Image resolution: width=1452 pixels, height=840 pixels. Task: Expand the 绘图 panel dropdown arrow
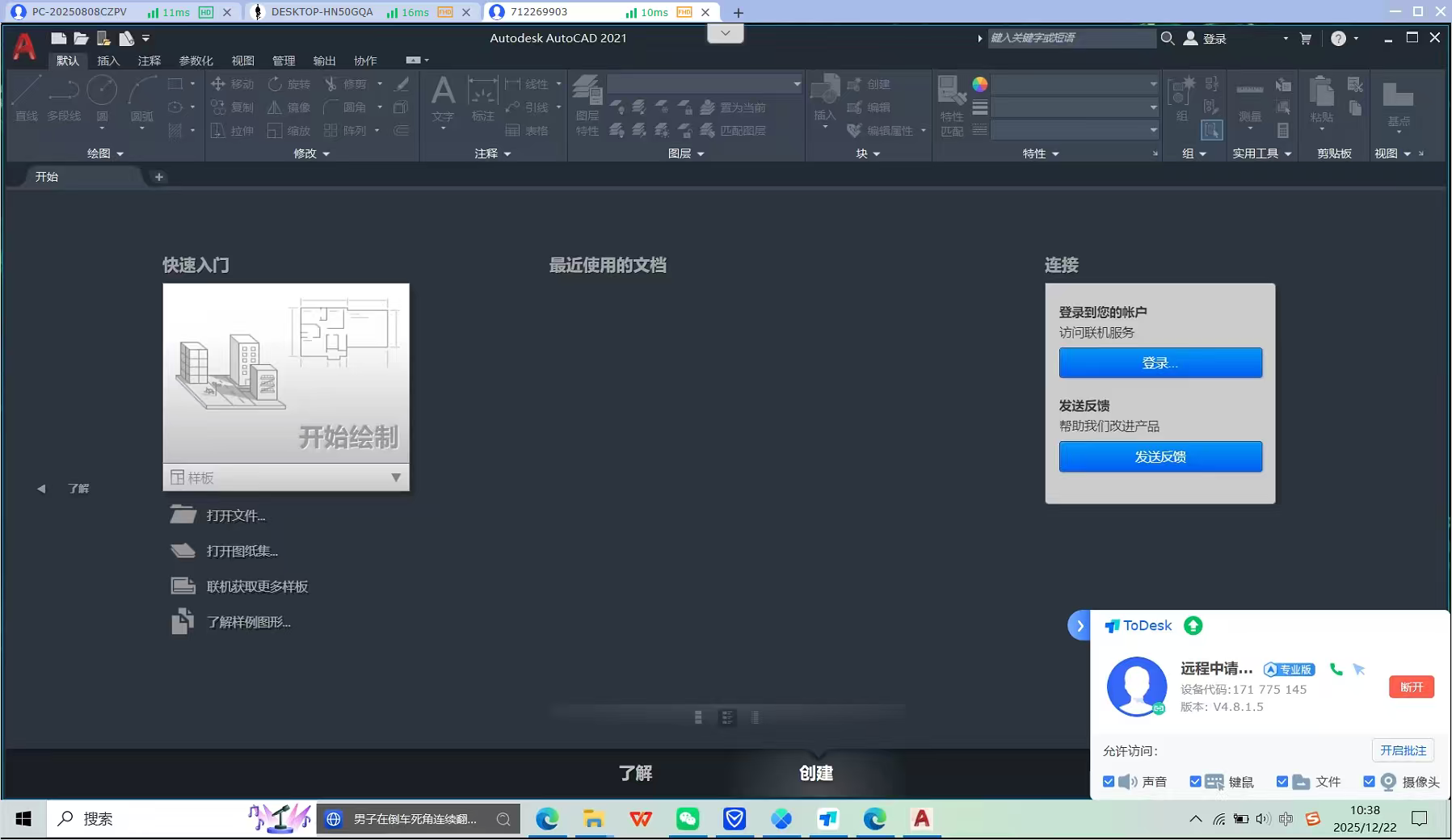[x=120, y=153]
